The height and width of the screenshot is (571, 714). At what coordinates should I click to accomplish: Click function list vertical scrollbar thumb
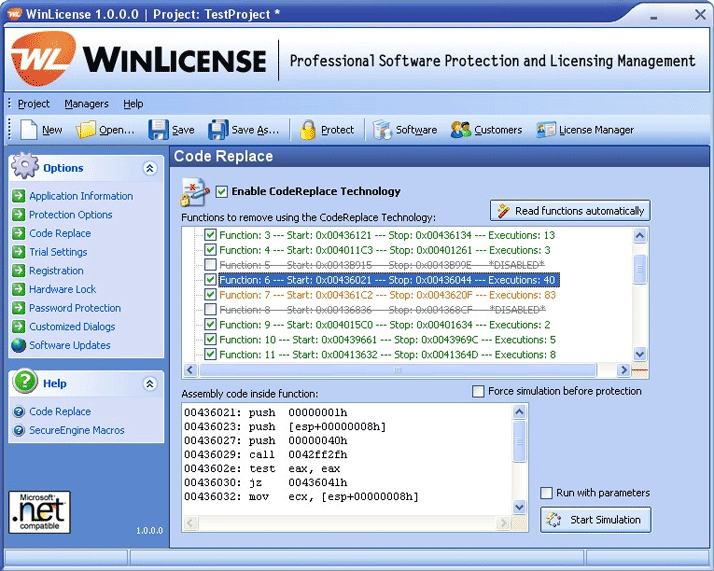point(640,269)
